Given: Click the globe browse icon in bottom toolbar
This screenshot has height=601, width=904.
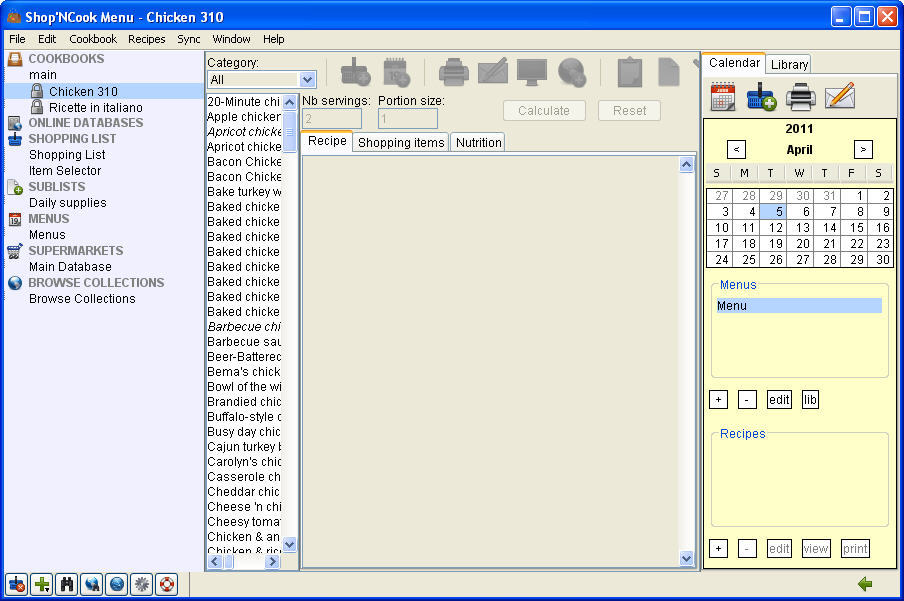Looking at the screenshot, I should click(x=116, y=584).
